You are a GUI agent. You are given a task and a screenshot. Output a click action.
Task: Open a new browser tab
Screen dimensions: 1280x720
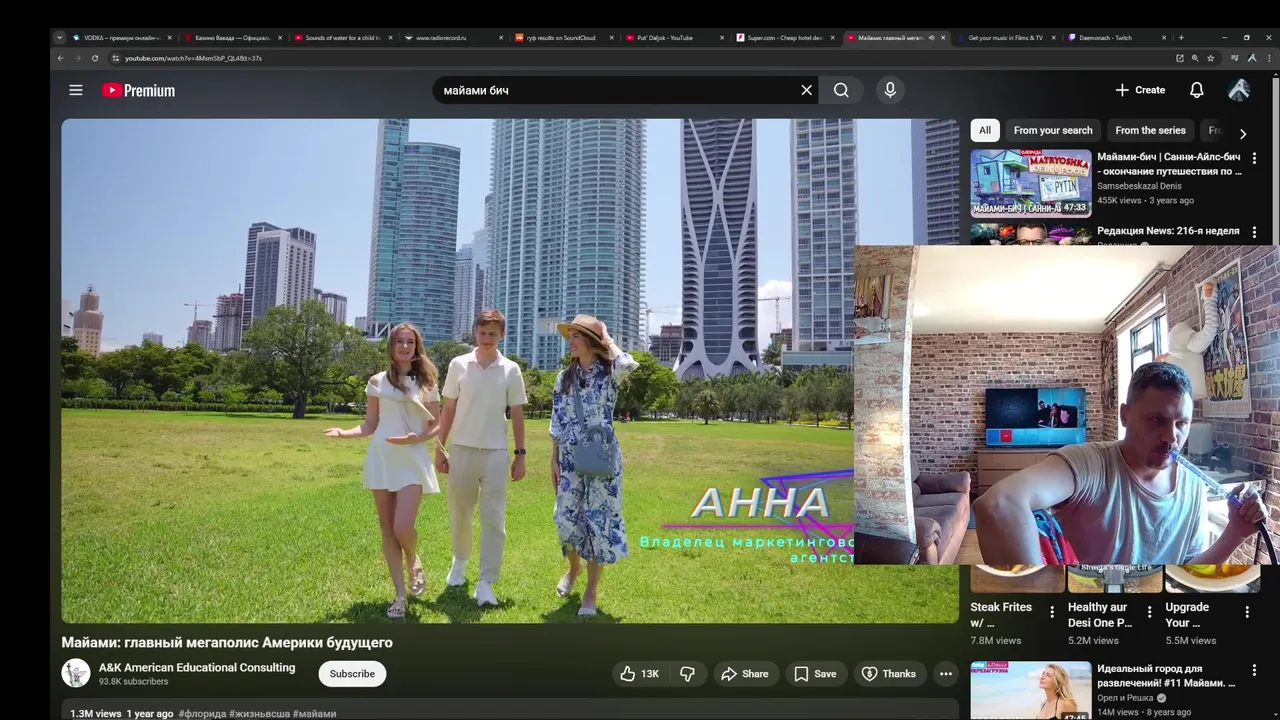[1181, 38]
